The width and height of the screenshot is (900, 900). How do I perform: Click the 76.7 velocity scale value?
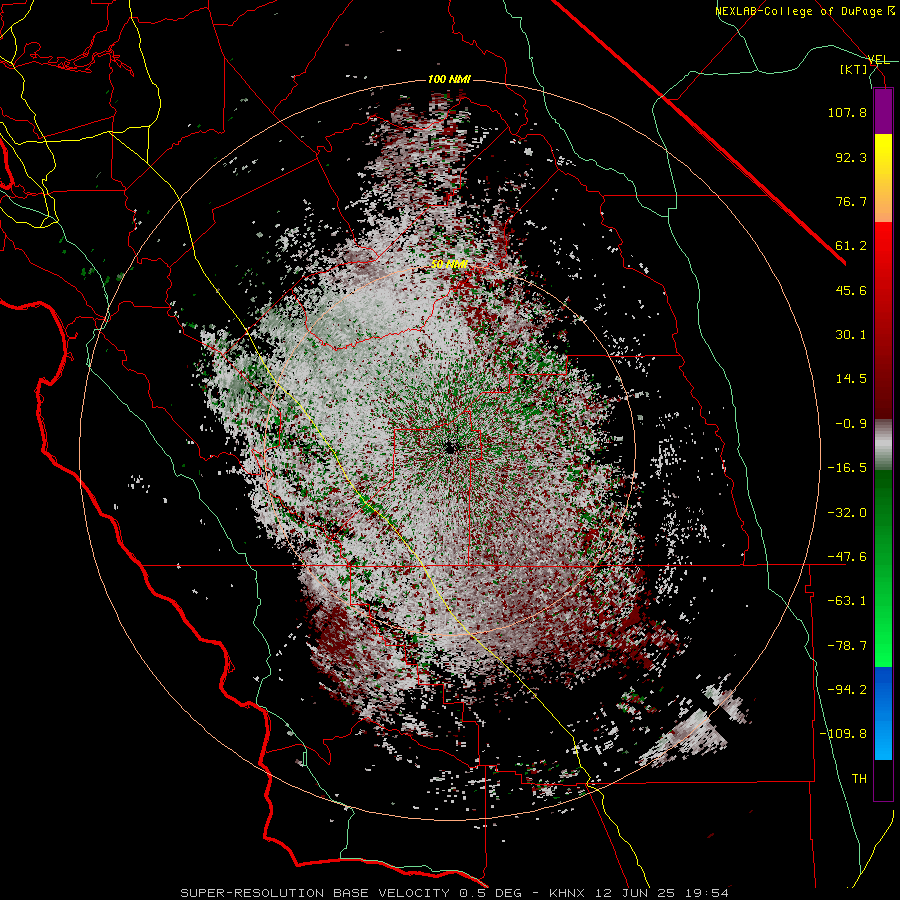tap(851, 201)
